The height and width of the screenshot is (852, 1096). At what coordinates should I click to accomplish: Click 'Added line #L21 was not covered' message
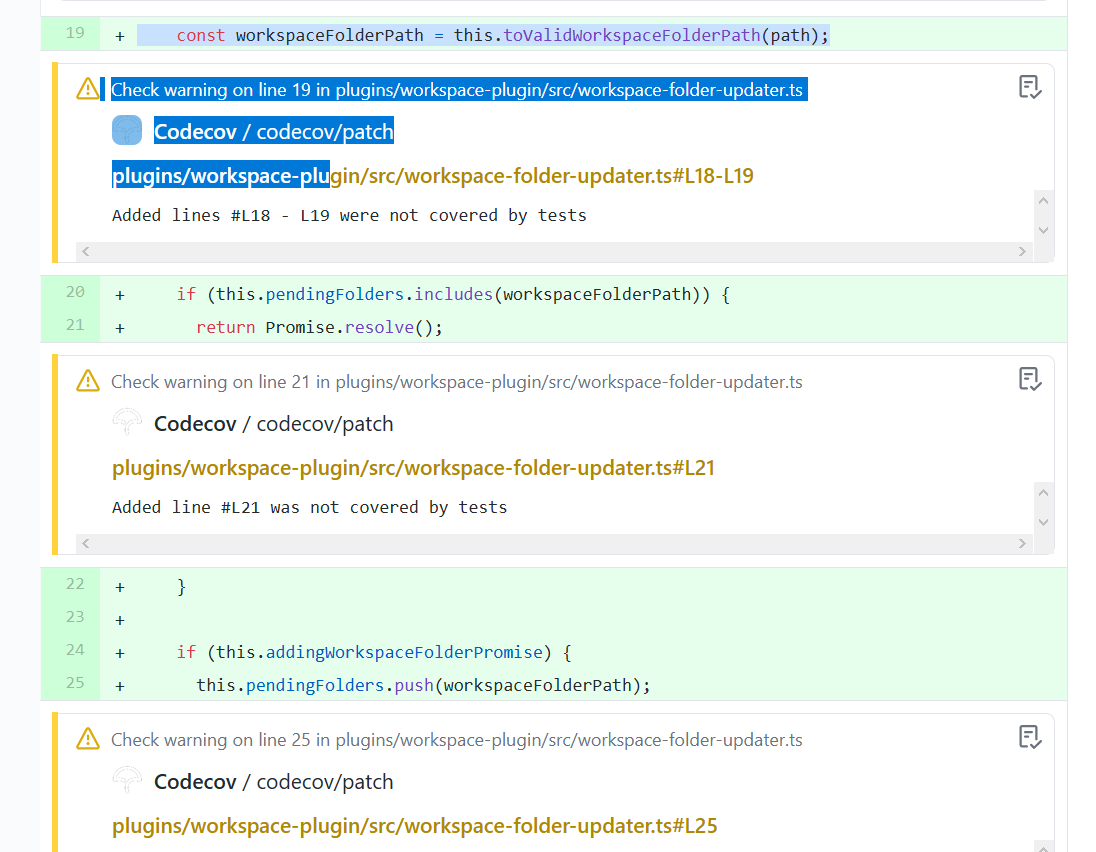point(310,507)
